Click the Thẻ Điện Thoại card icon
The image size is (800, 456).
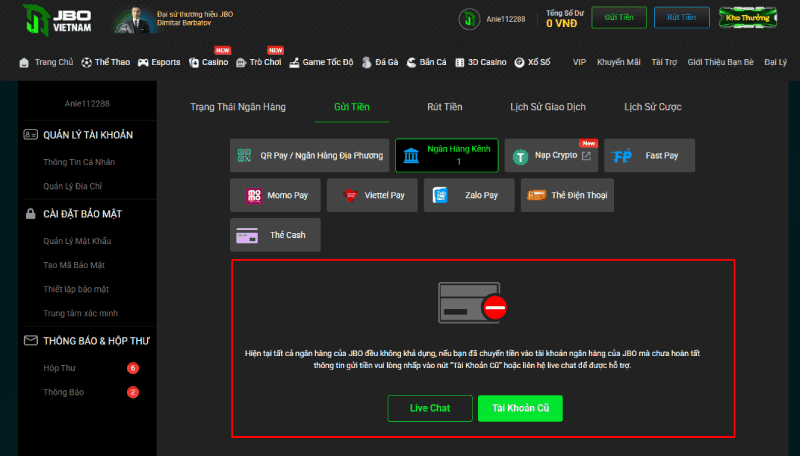536,195
